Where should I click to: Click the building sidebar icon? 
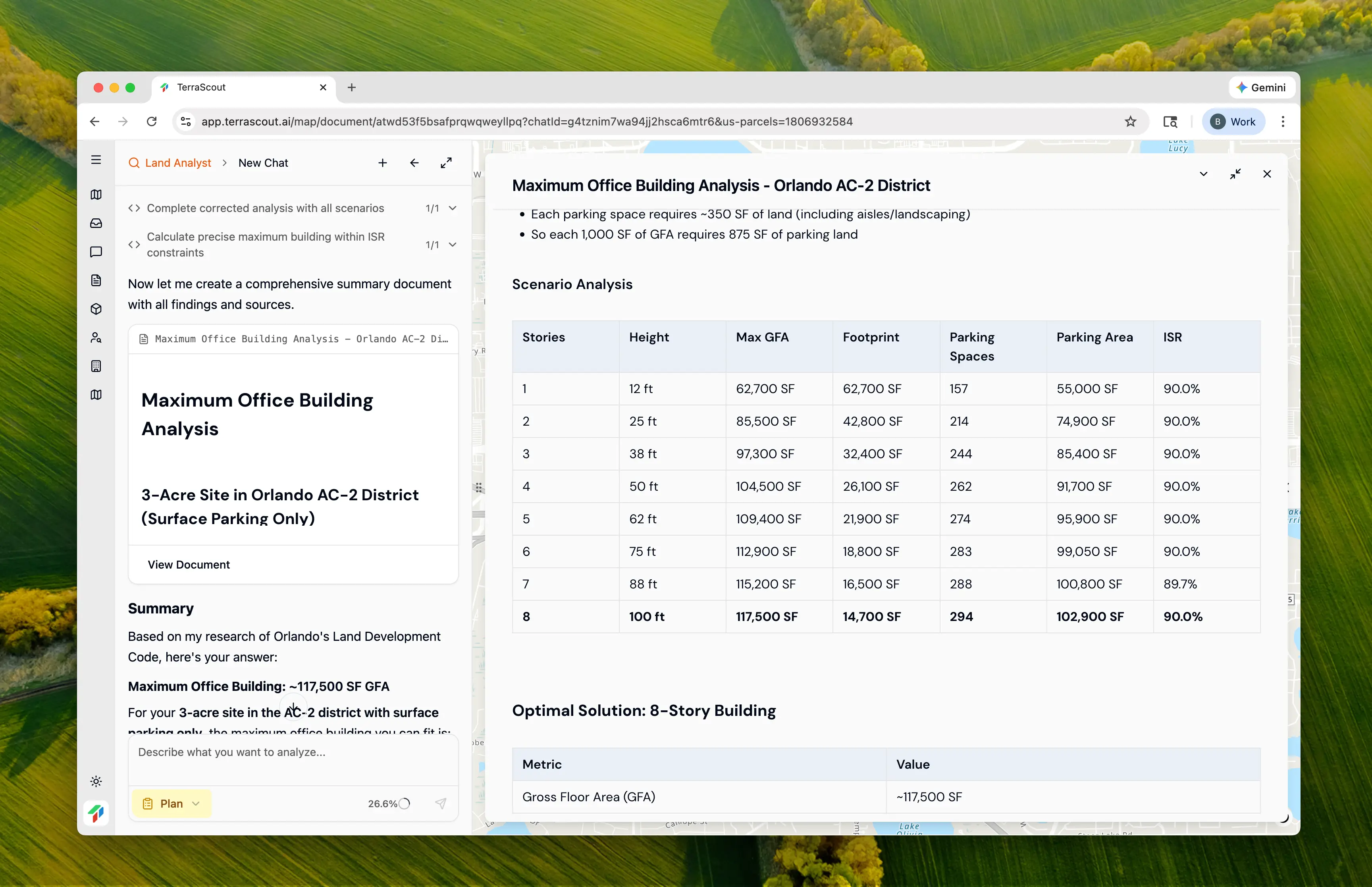click(x=96, y=366)
